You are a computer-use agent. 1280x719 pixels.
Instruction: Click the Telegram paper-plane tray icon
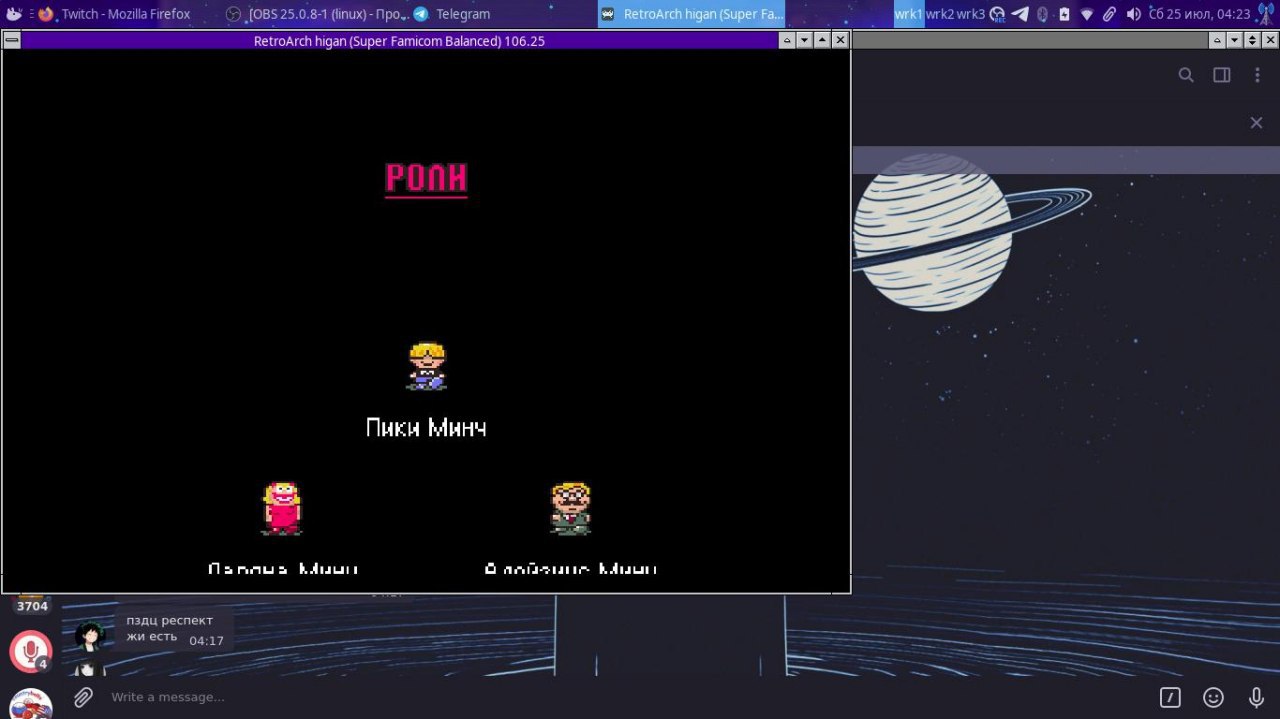(x=1020, y=14)
